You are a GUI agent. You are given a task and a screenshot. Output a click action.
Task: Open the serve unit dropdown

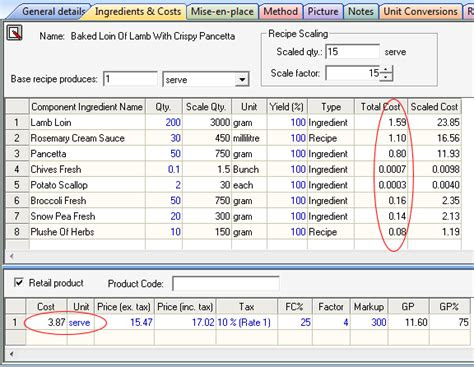242,80
